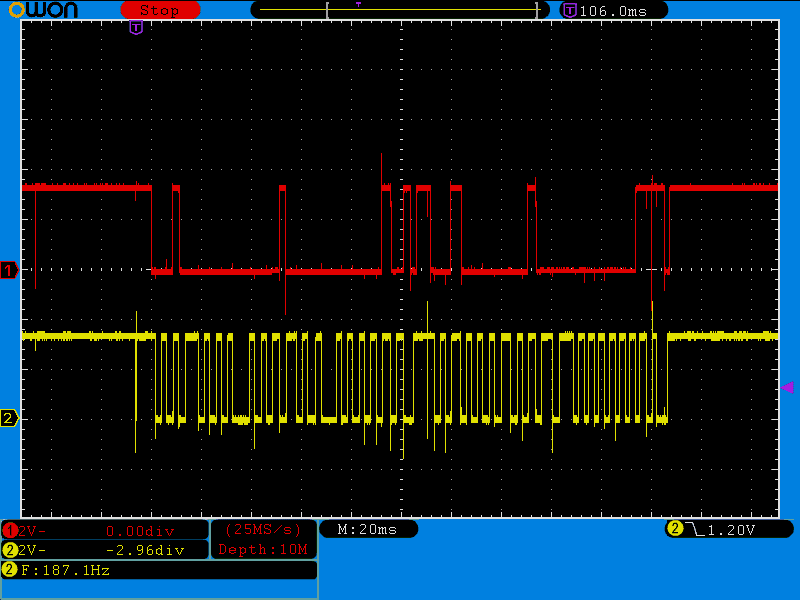800x600 pixels.
Task: Select the falling edge trigger slope symbol
Action: click(694, 529)
